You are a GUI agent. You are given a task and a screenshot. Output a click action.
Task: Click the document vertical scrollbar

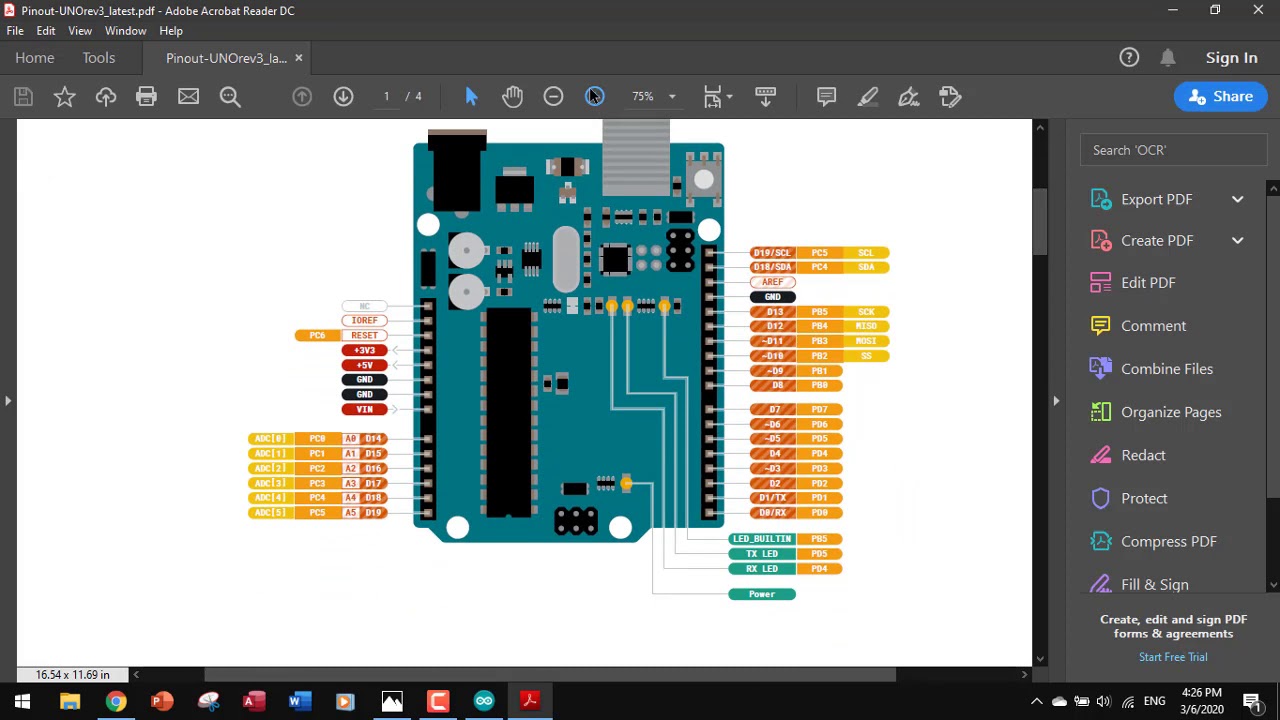click(x=1040, y=220)
